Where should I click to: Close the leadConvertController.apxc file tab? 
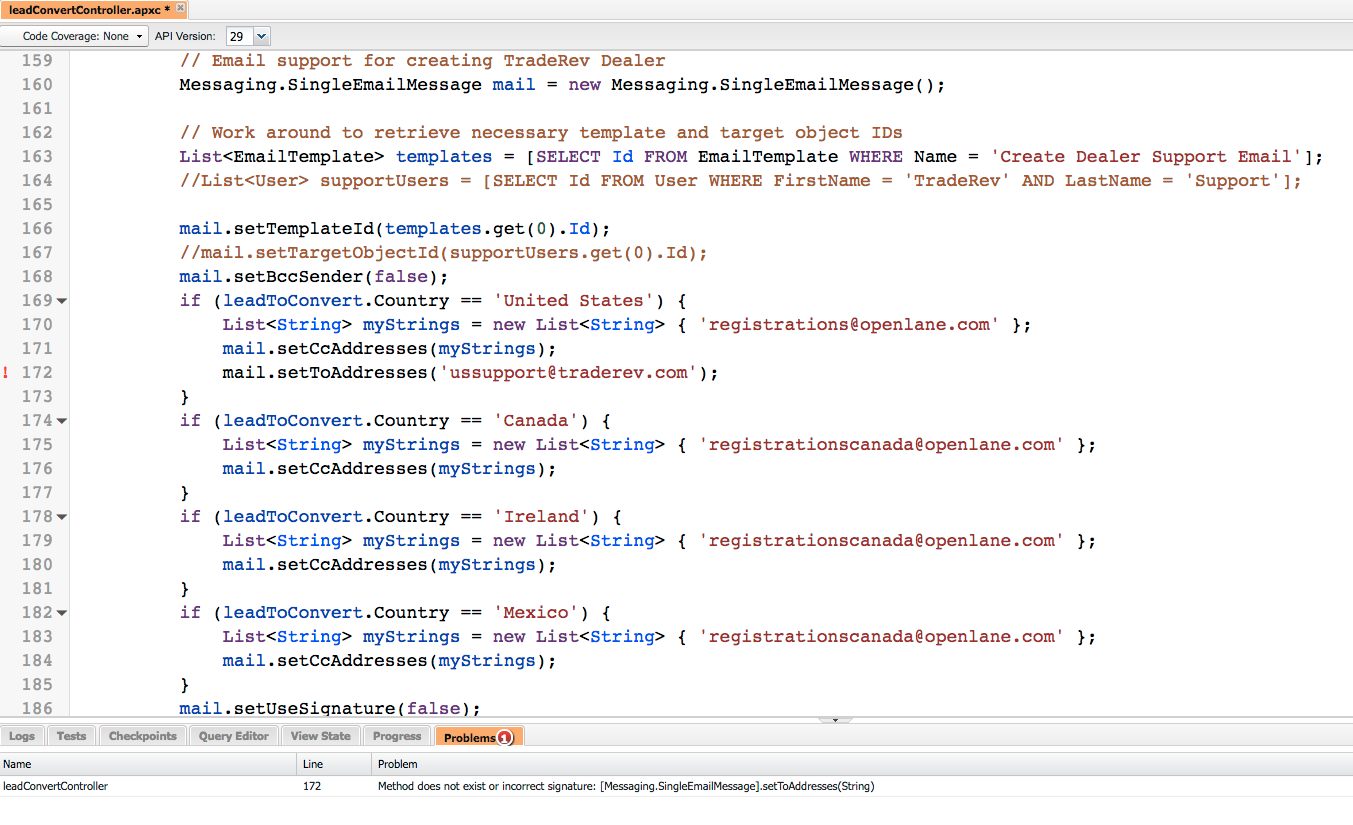click(181, 9)
